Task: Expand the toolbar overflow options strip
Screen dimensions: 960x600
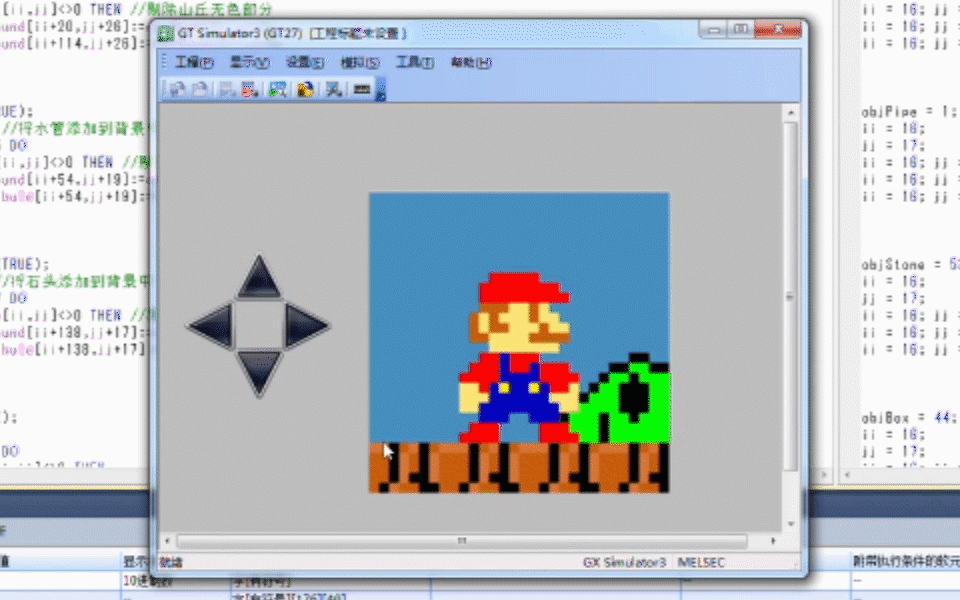Action: [381, 89]
